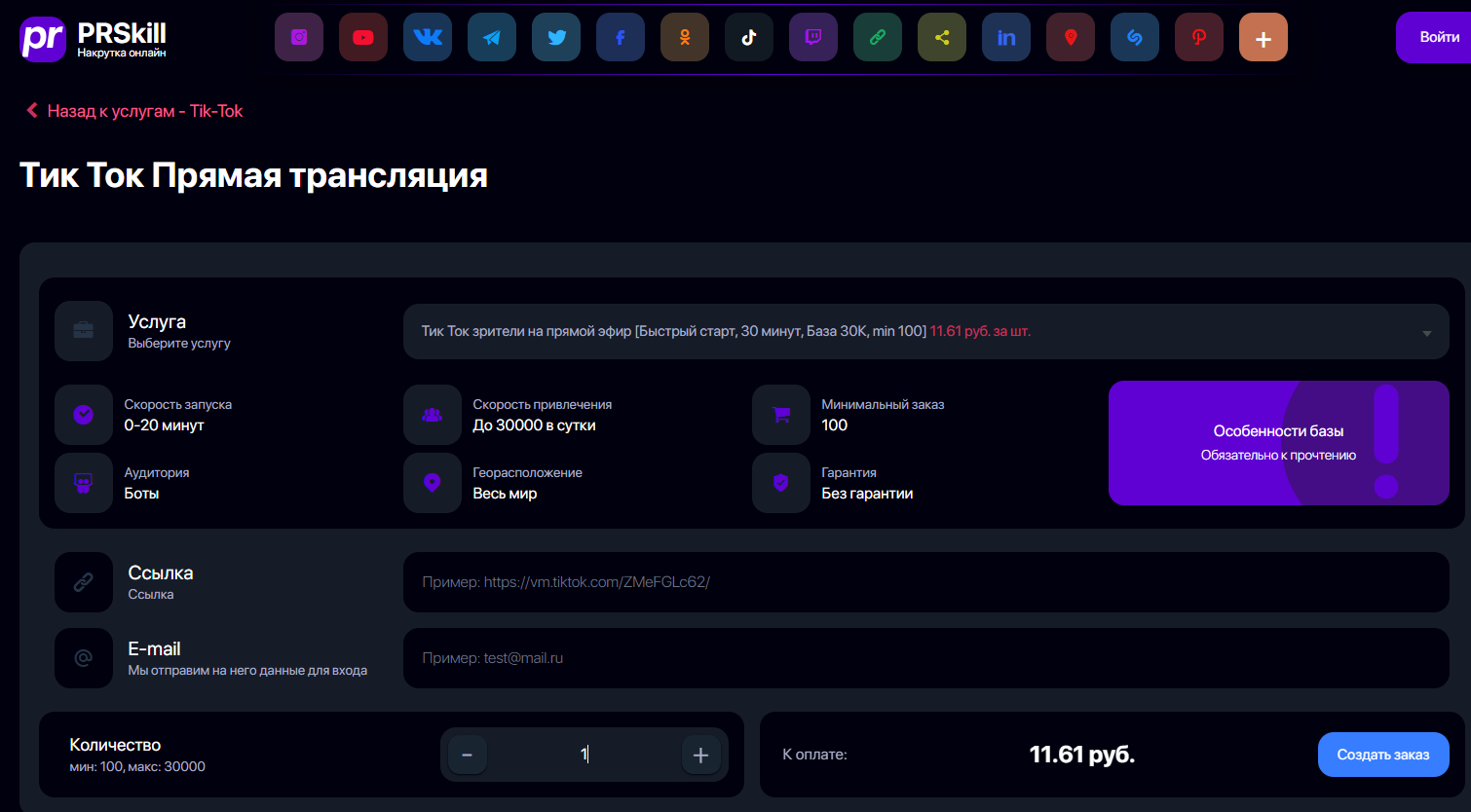Click the red map pin icon in header
This screenshot has height=812, width=1471.
1071,37
